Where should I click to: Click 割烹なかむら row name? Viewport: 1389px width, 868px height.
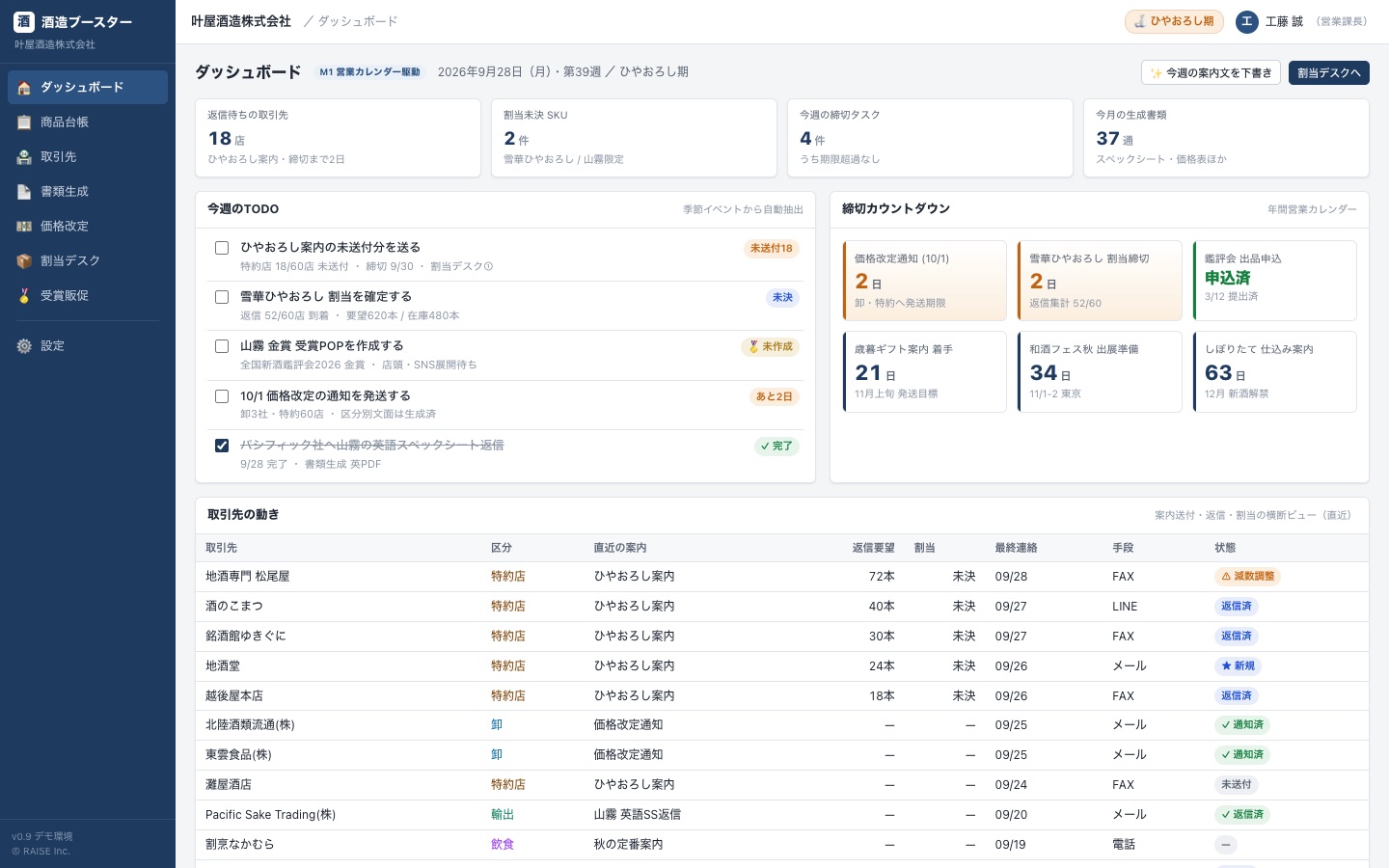(240, 845)
